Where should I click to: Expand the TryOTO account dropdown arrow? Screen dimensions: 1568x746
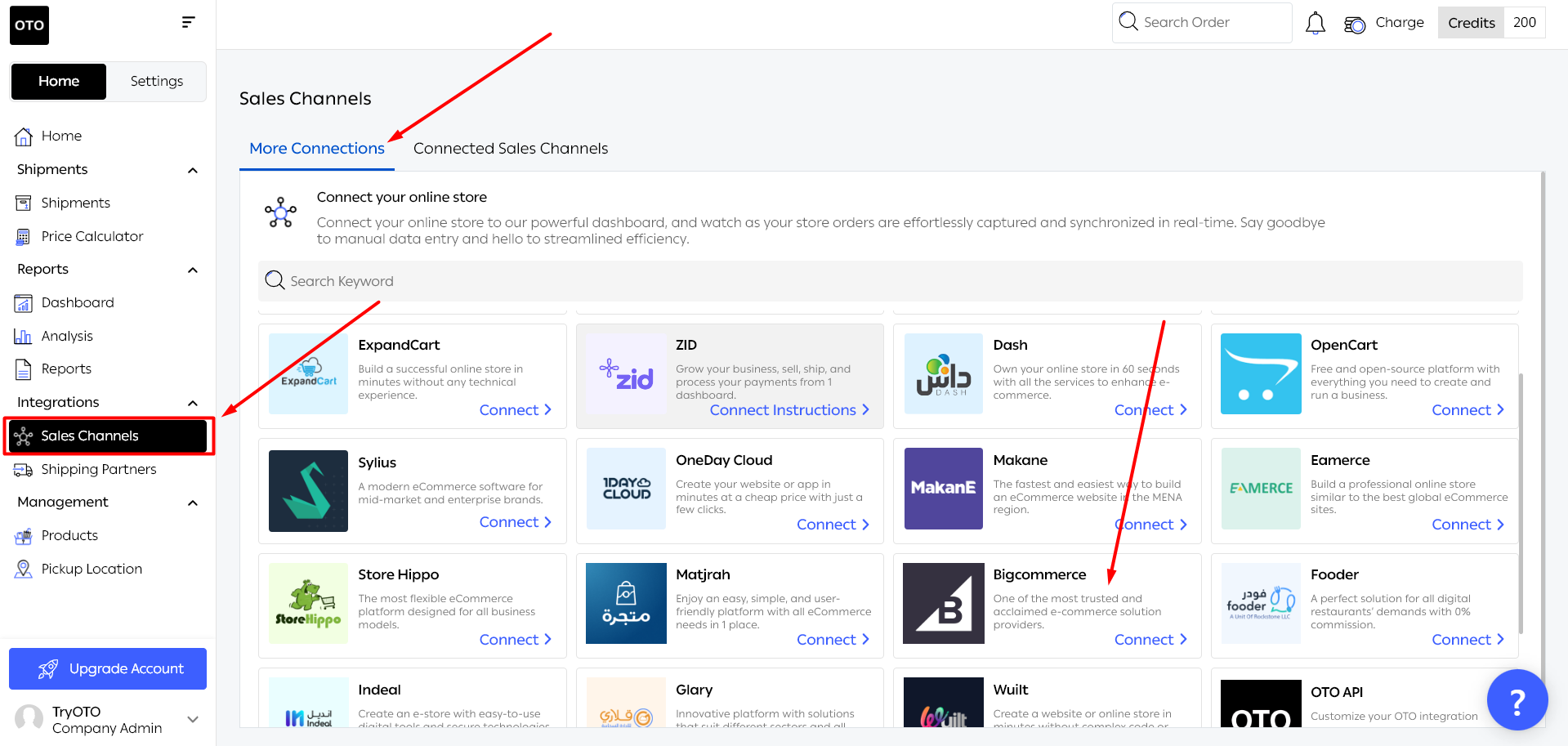[193, 719]
